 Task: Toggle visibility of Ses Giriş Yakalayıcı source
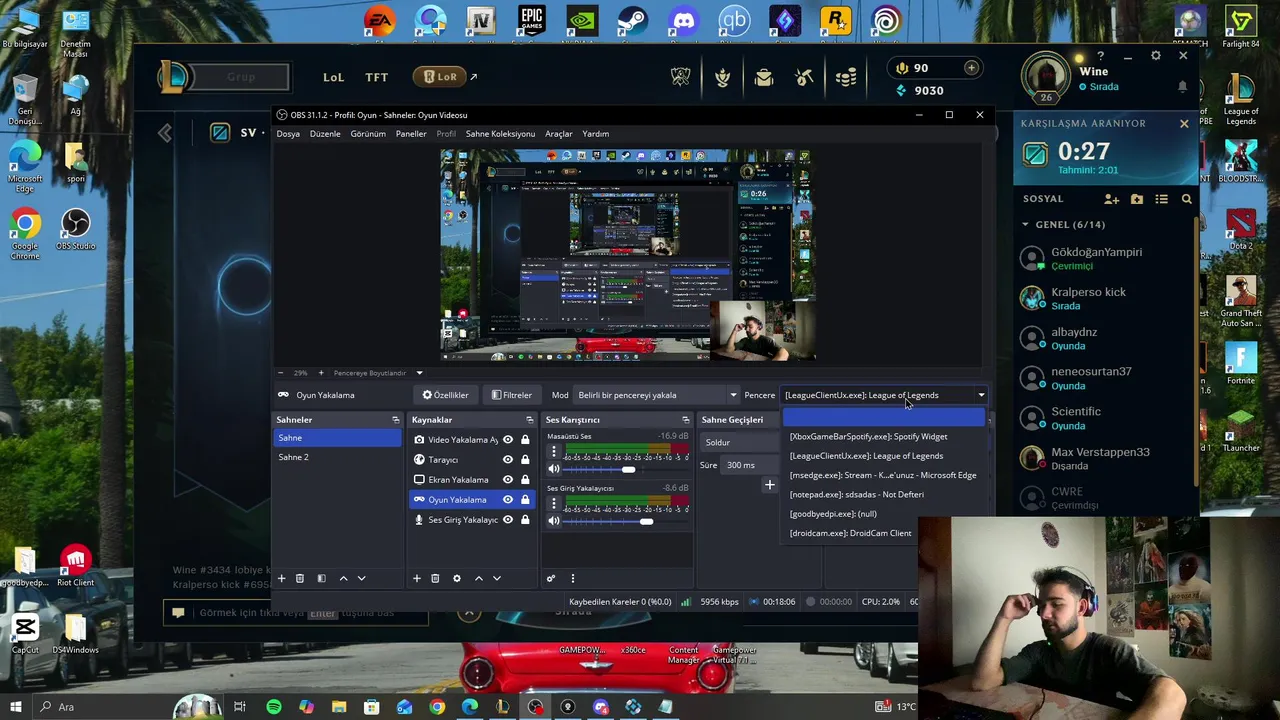[x=508, y=520]
